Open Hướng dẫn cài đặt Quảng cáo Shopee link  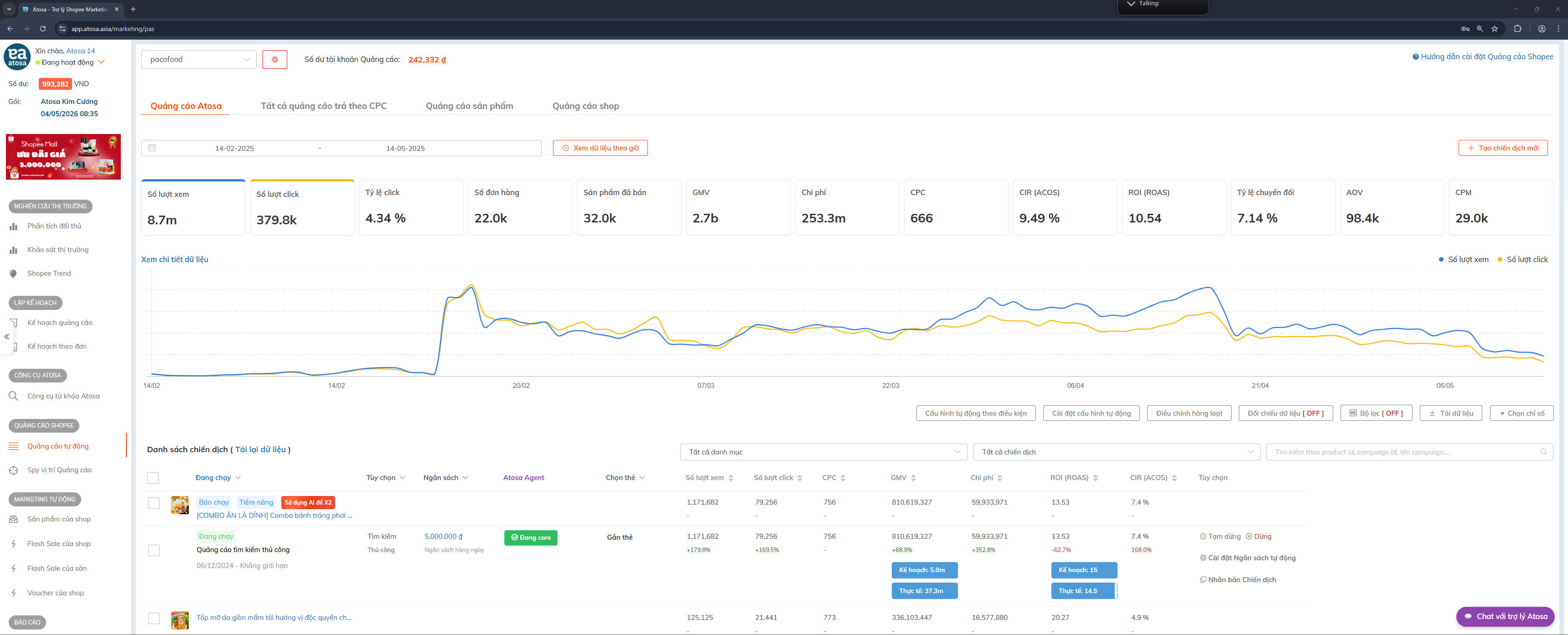click(x=1483, y=57)
